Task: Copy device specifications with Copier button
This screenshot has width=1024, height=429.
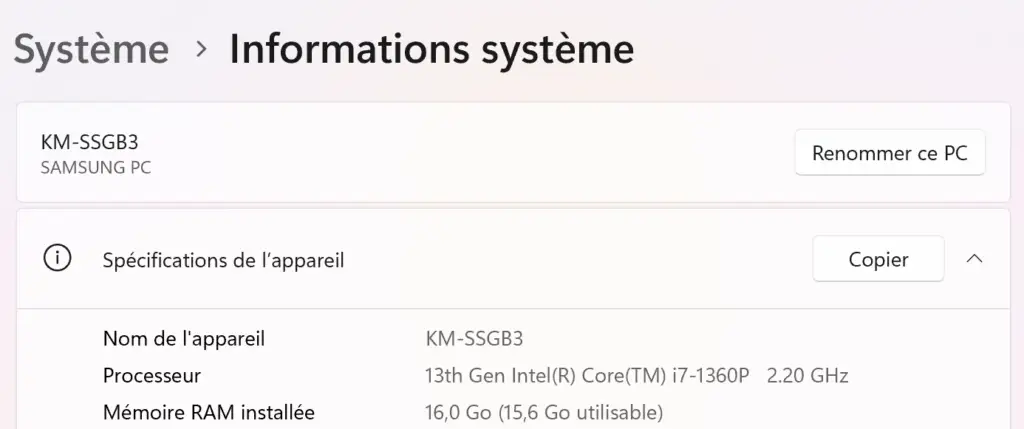Action: coord(878,259)
